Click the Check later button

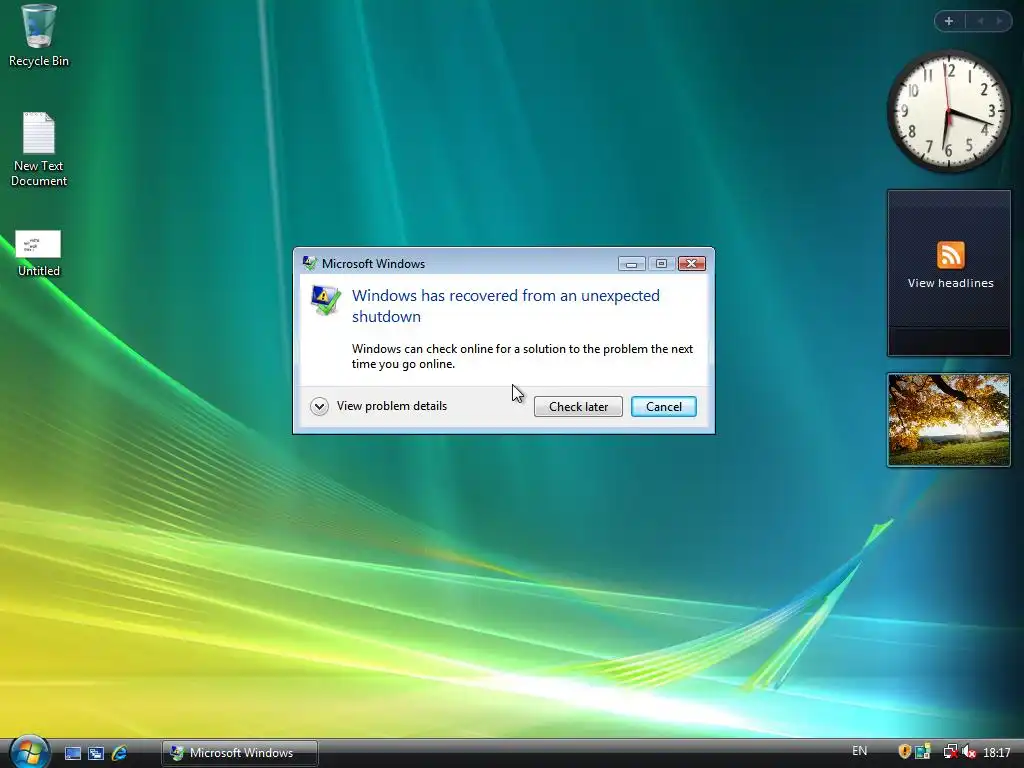click(x=578, y=406)
